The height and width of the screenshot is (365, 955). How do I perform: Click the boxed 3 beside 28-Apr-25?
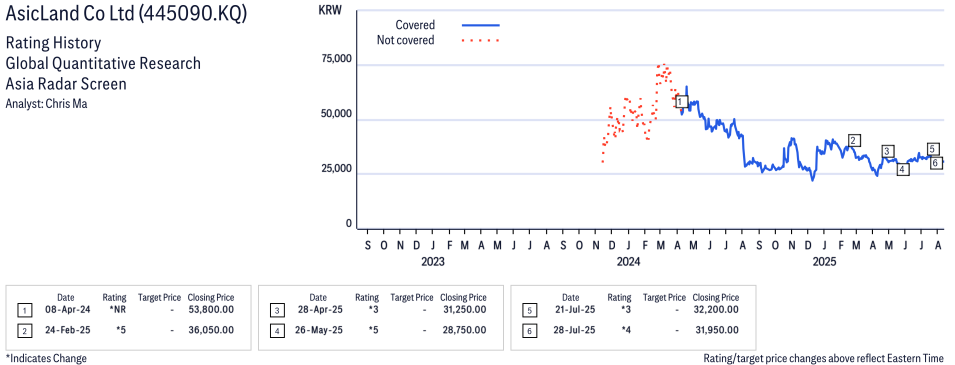point(277,311)
